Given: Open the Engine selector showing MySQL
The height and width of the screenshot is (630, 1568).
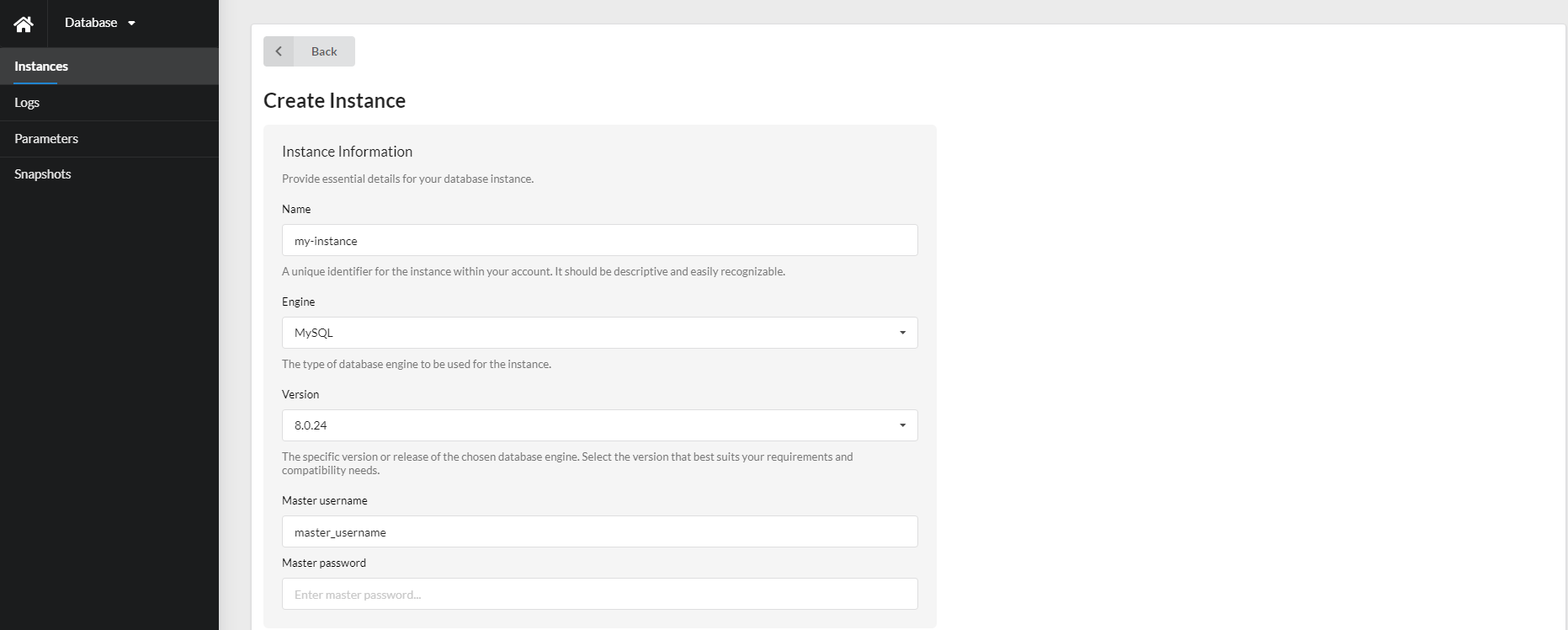Looking at the screenshot, I should point(599,332).
